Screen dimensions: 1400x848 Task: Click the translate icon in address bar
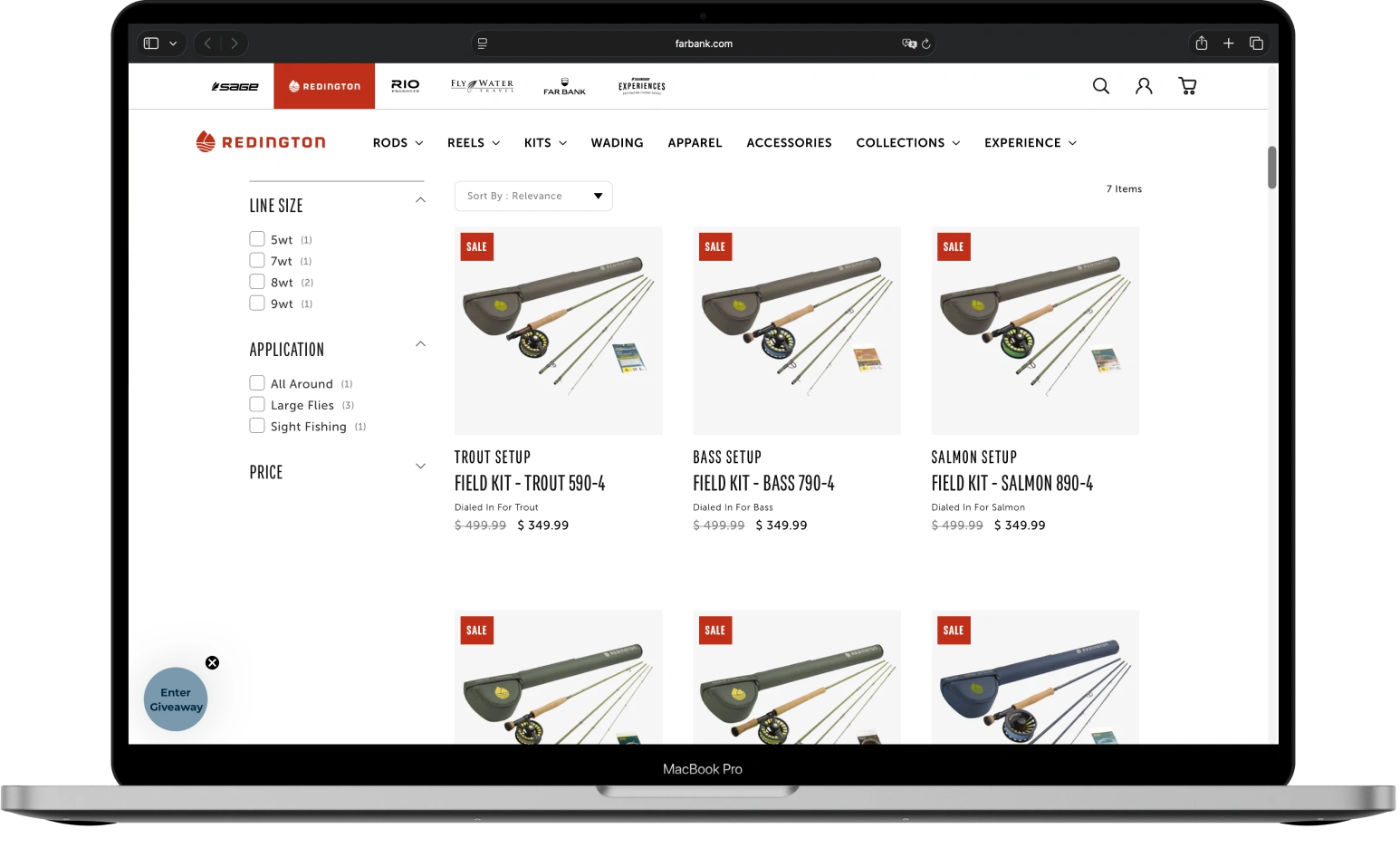909,43
